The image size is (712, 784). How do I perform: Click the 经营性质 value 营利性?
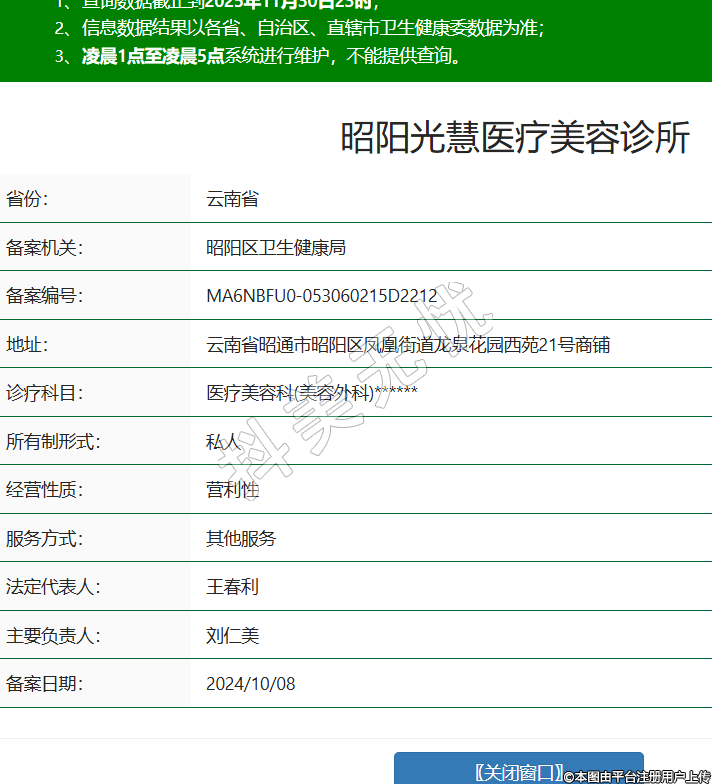point(232,490)
